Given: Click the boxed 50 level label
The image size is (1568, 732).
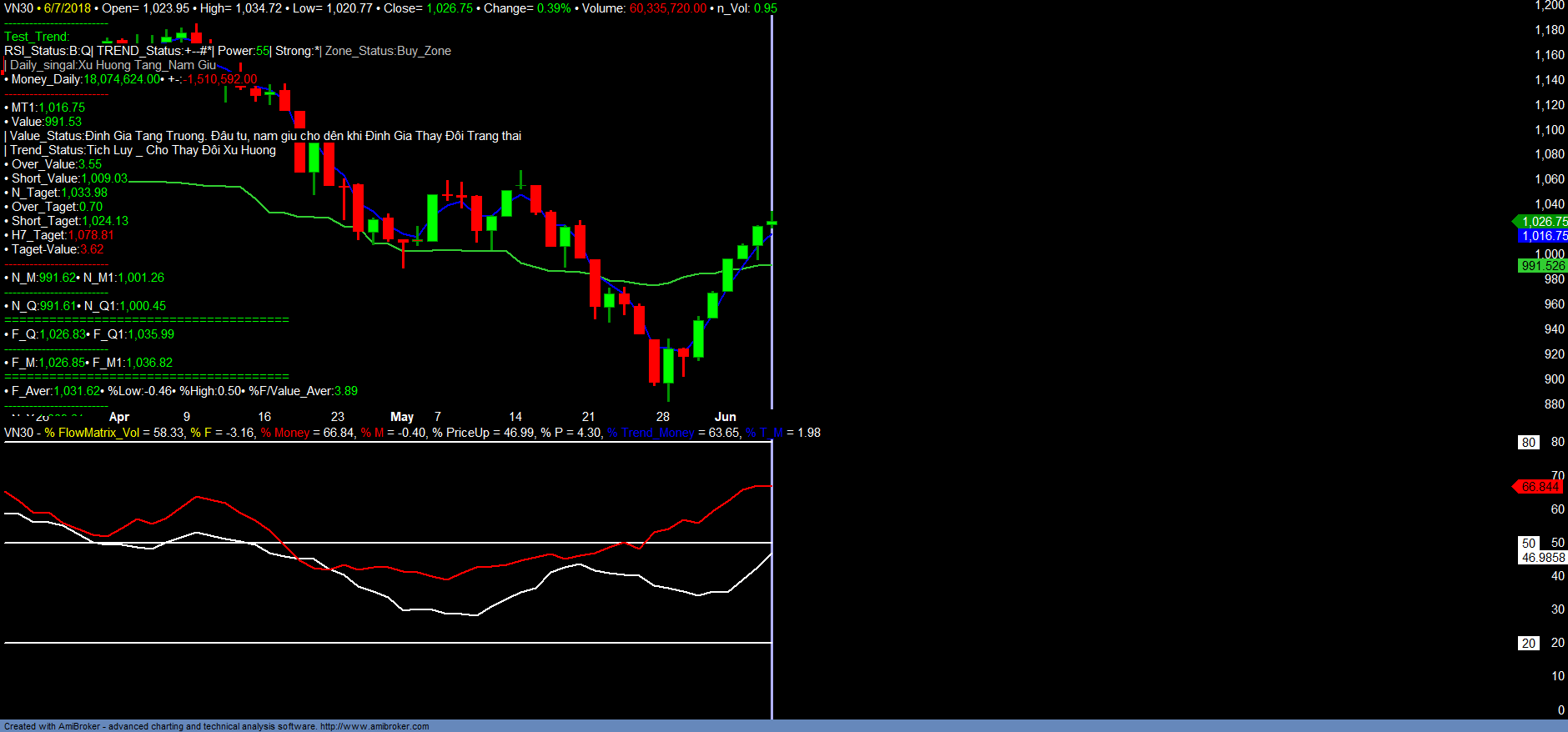Looking at the screenshot, I should 1528,544.
